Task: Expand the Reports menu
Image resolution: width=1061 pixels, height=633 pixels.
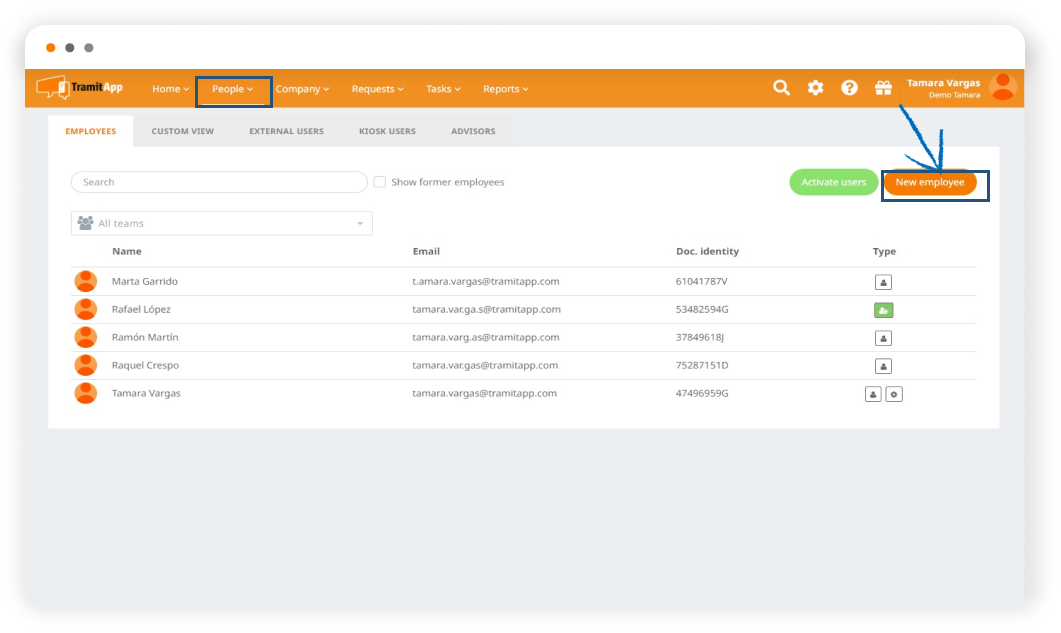Action: click(505, 89)
